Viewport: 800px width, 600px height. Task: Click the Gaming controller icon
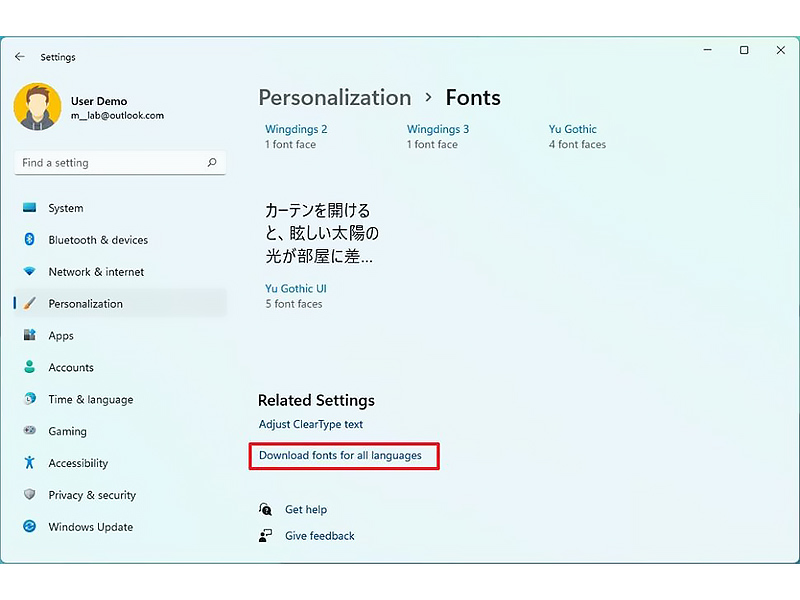click(x=30, y=430)
